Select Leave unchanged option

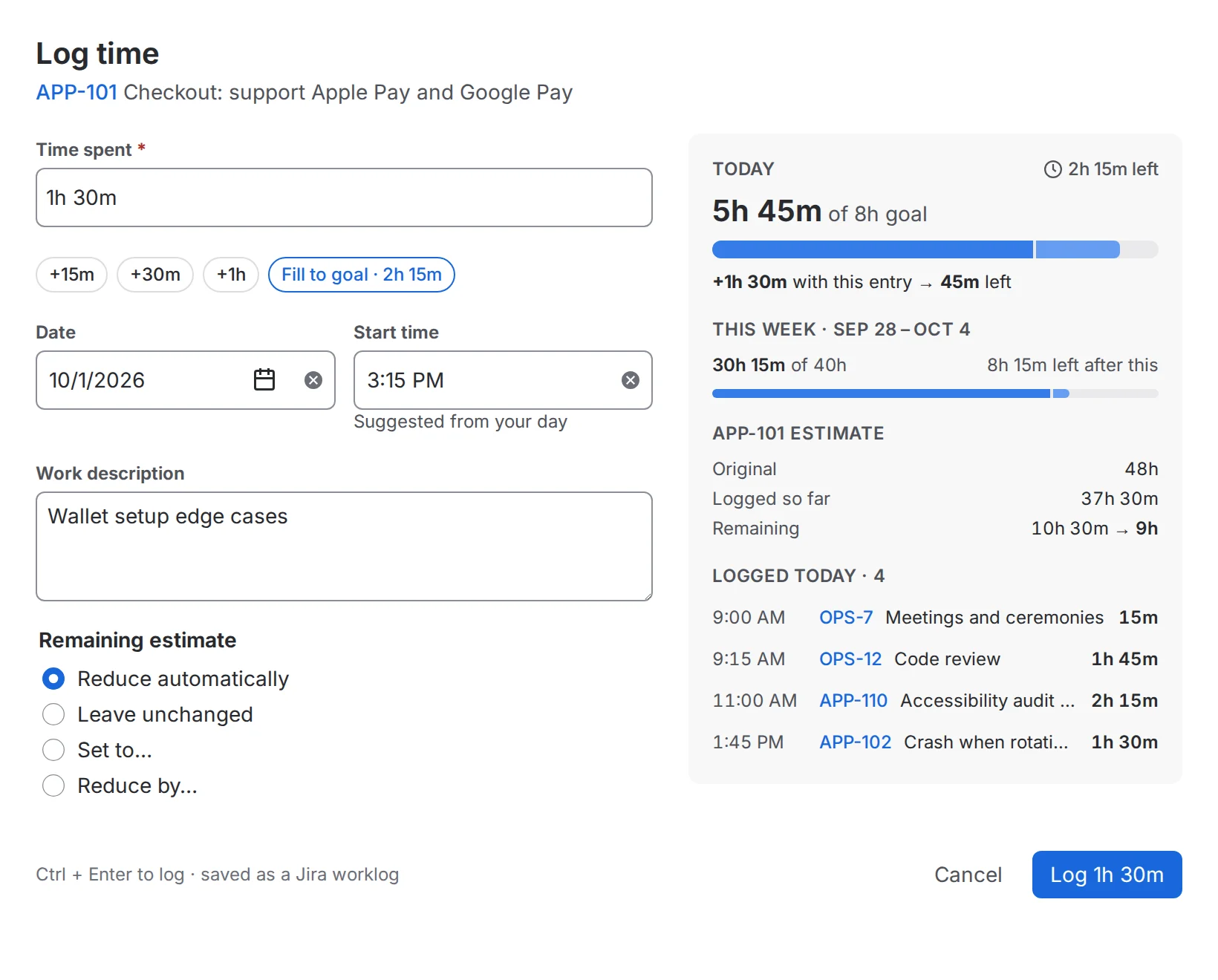pos(53,714)
